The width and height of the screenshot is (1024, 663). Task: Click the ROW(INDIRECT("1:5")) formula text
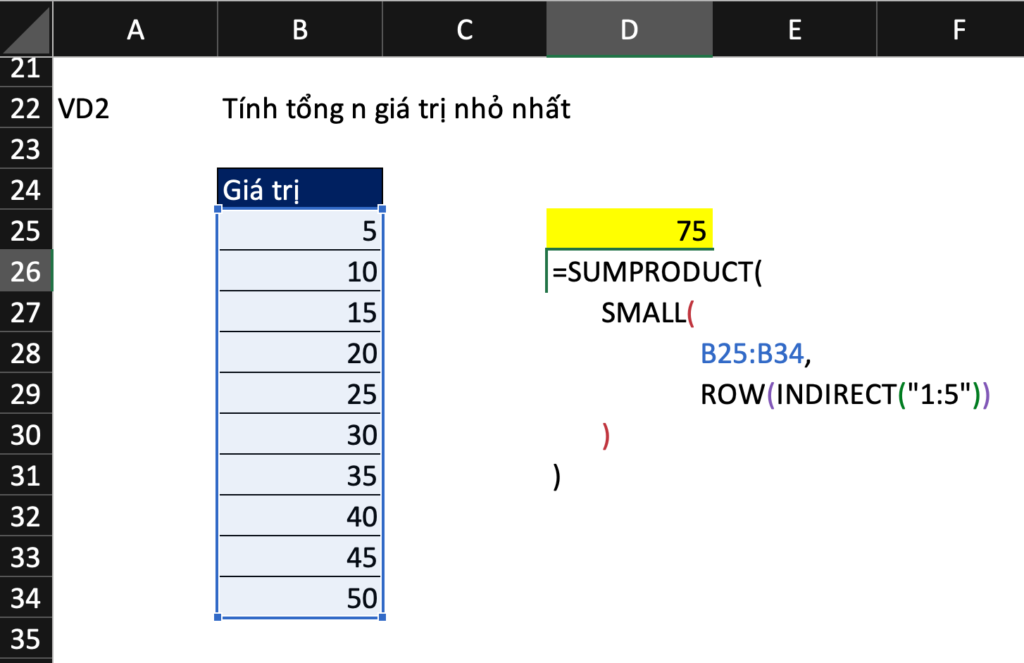point(845,394)
